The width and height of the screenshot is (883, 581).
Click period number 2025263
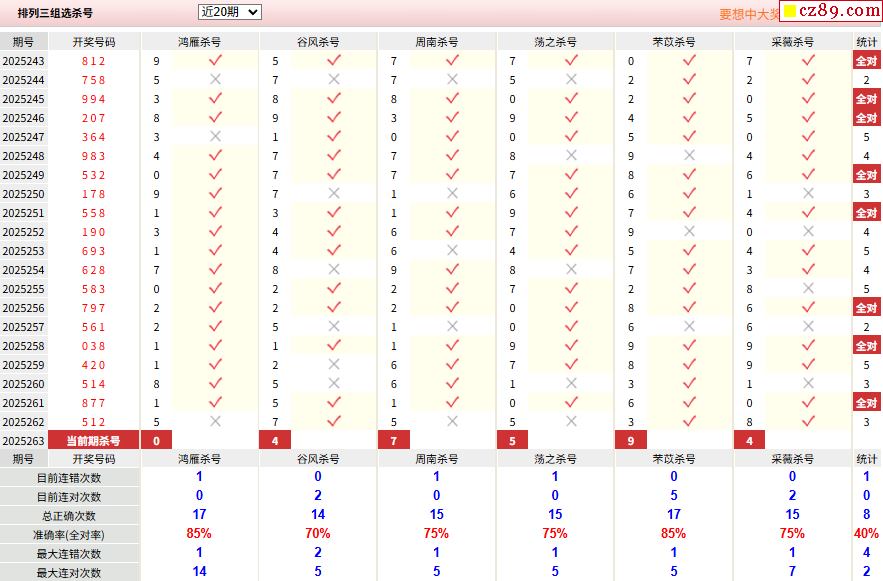pyautogui.click(x=24, y=440)
